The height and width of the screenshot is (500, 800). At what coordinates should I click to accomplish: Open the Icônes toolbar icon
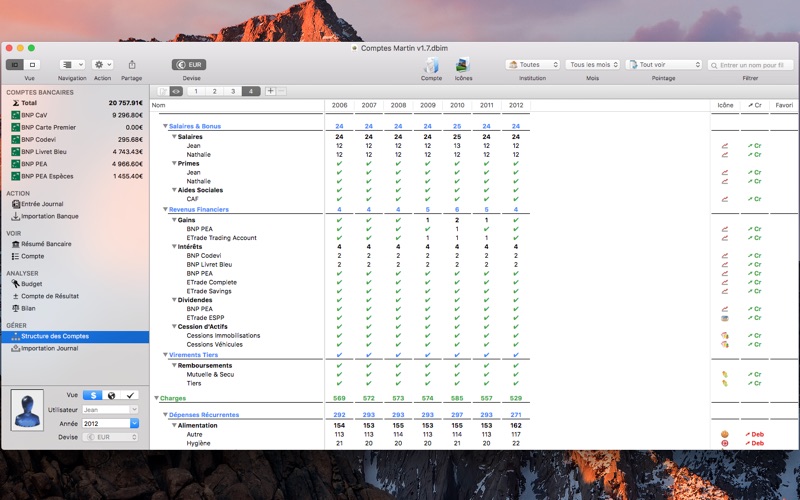463,65
